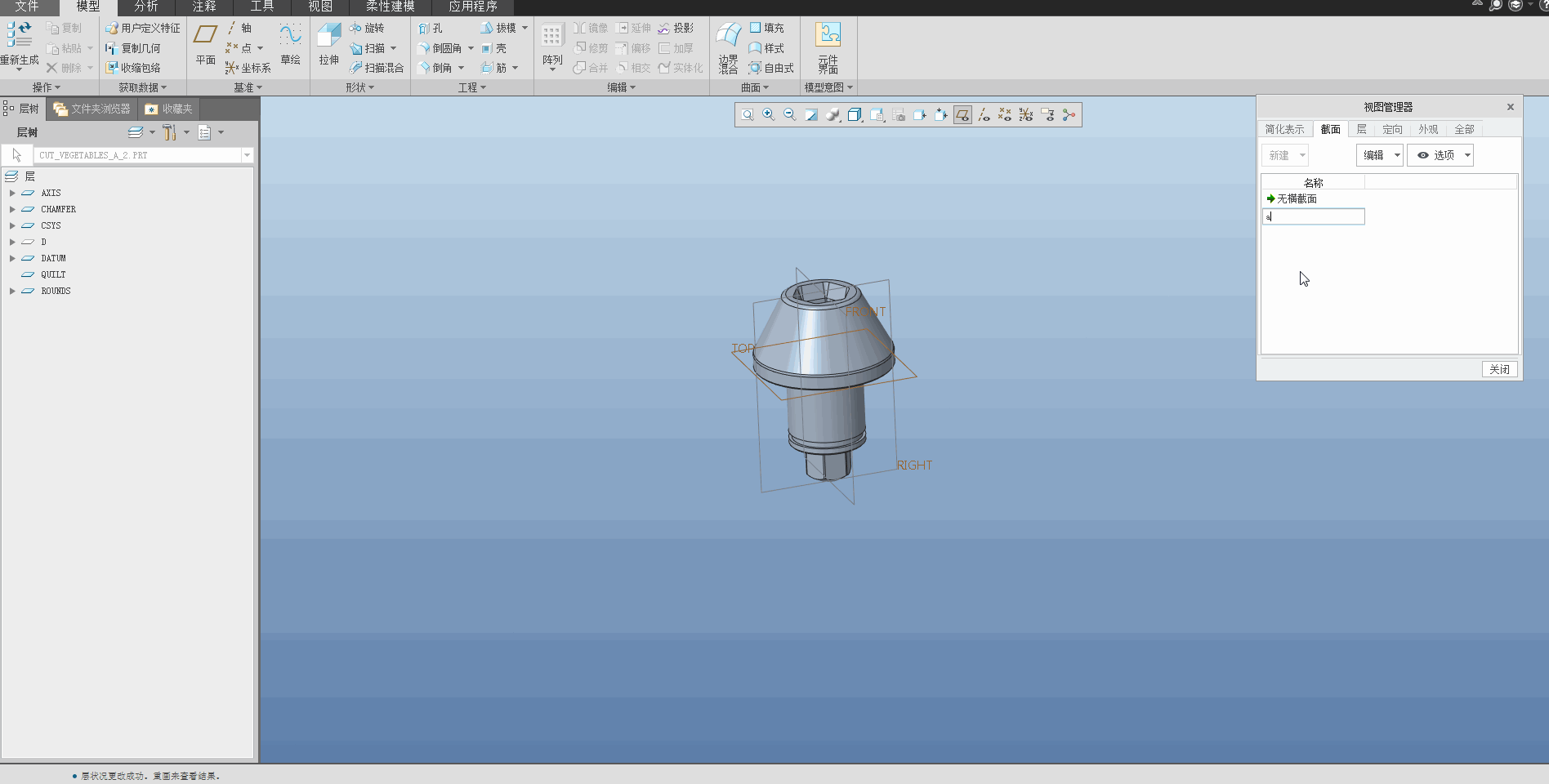Click the Revolve (旋转) tool
This screenshot has height=784, width=1549.
click(x=367, y=28)
